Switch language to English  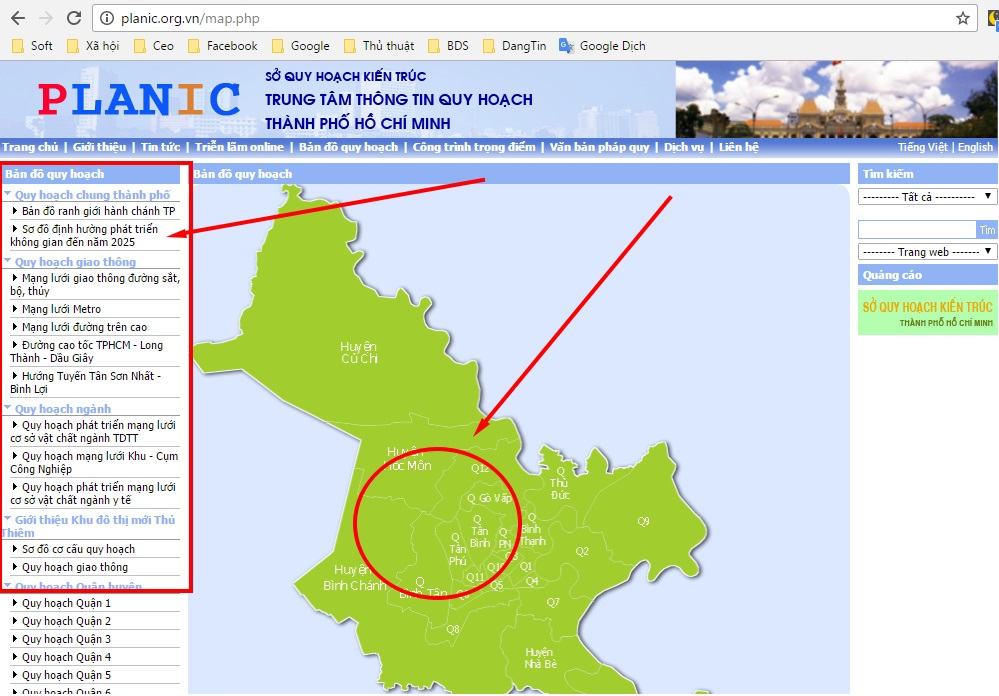click(x=975, y=147)
